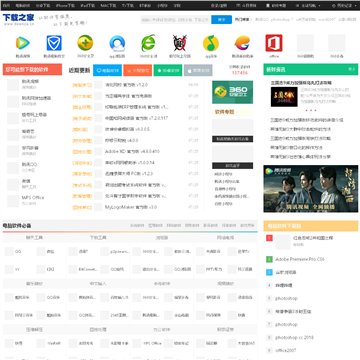Open rank 7 photoshop in the download ranking
This screenshot has width=360, height=360.
pos(286,324)
